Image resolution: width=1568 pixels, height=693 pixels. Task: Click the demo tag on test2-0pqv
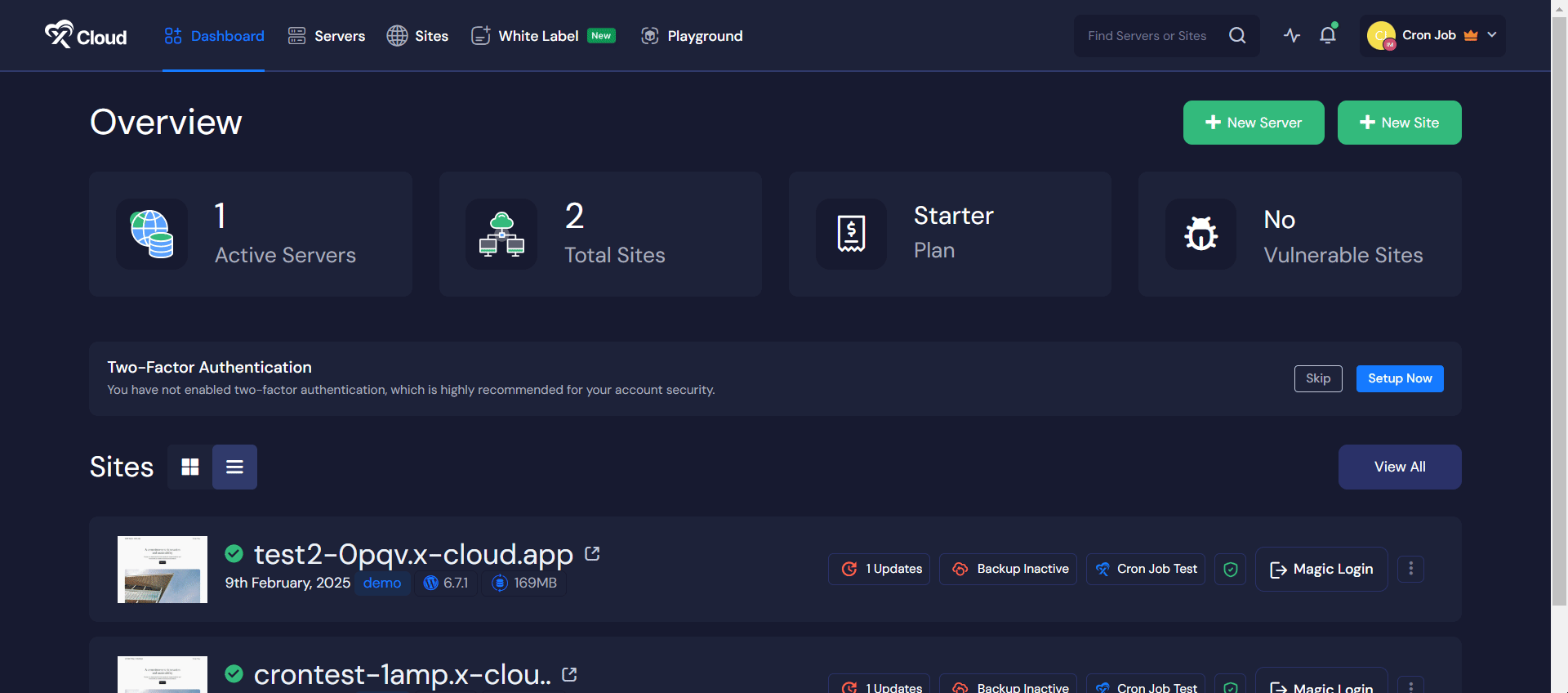coord(382,583)
